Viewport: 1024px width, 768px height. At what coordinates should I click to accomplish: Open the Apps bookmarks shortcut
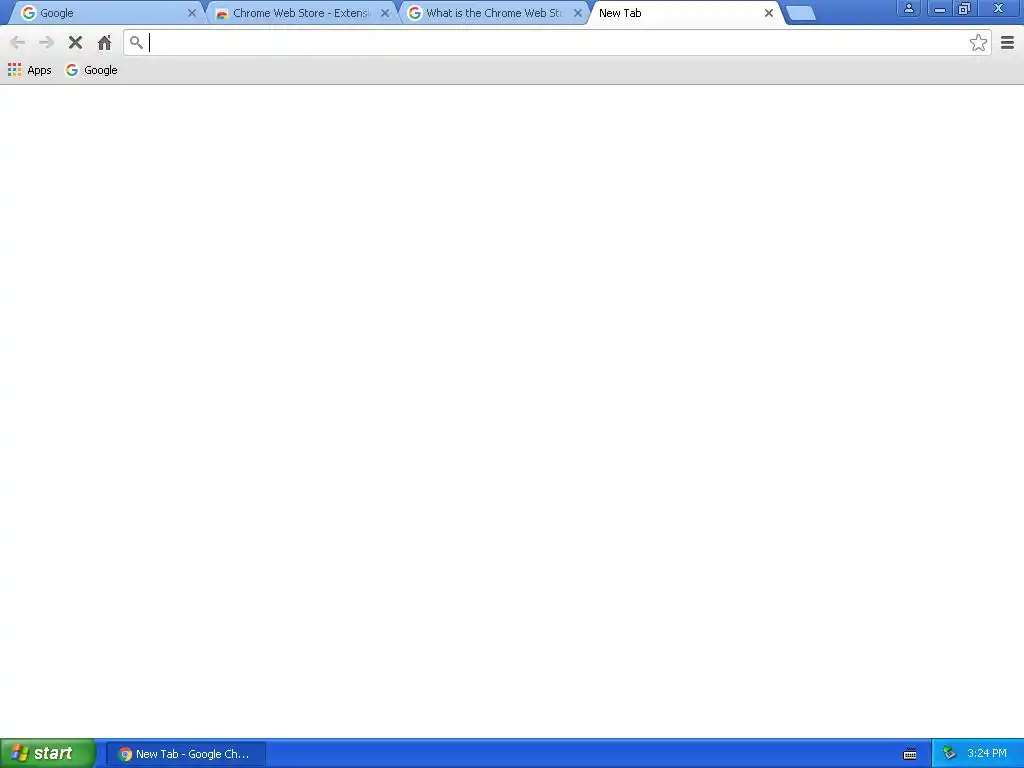pyautogui.click(x=29, y=70)
